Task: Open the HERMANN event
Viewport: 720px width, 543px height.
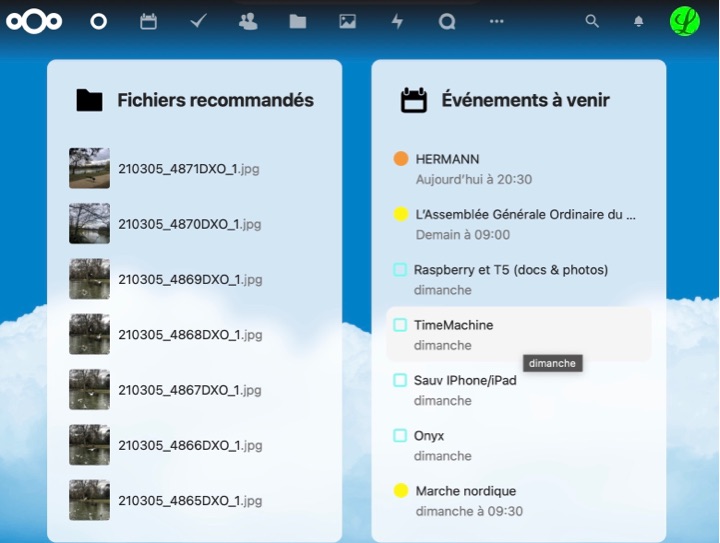Action: (x=447, y=159)
